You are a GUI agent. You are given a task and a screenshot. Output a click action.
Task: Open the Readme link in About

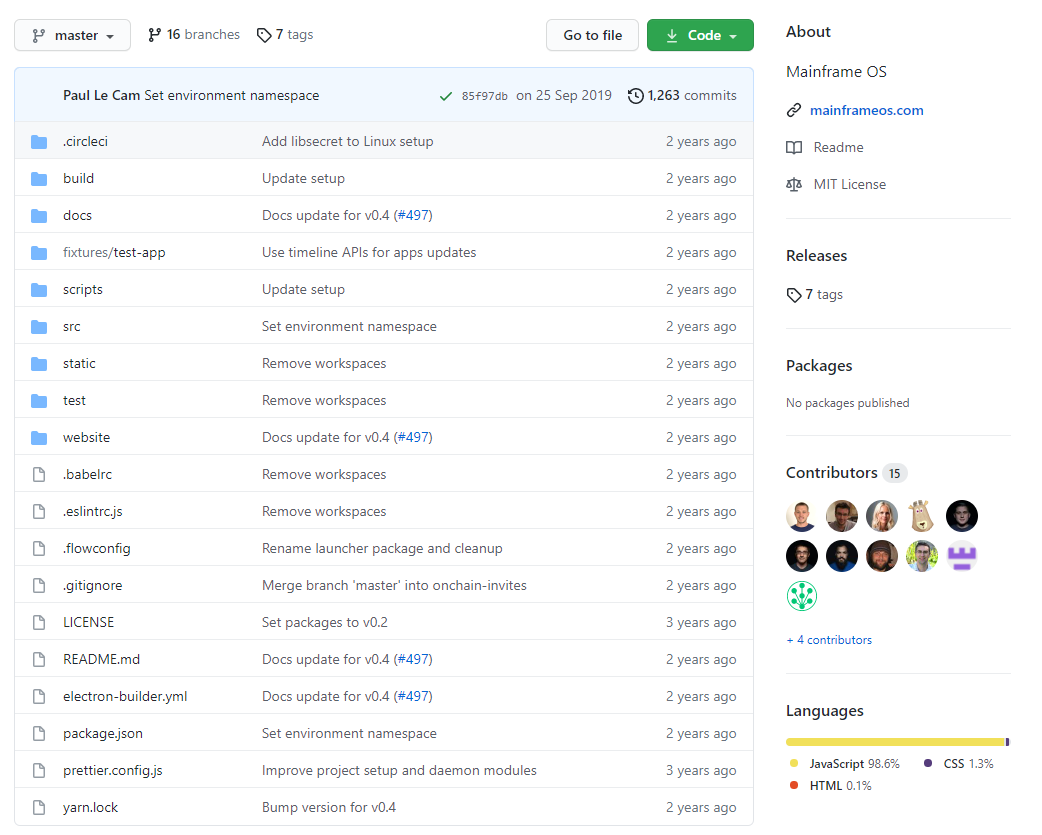[x=838, y=147]
